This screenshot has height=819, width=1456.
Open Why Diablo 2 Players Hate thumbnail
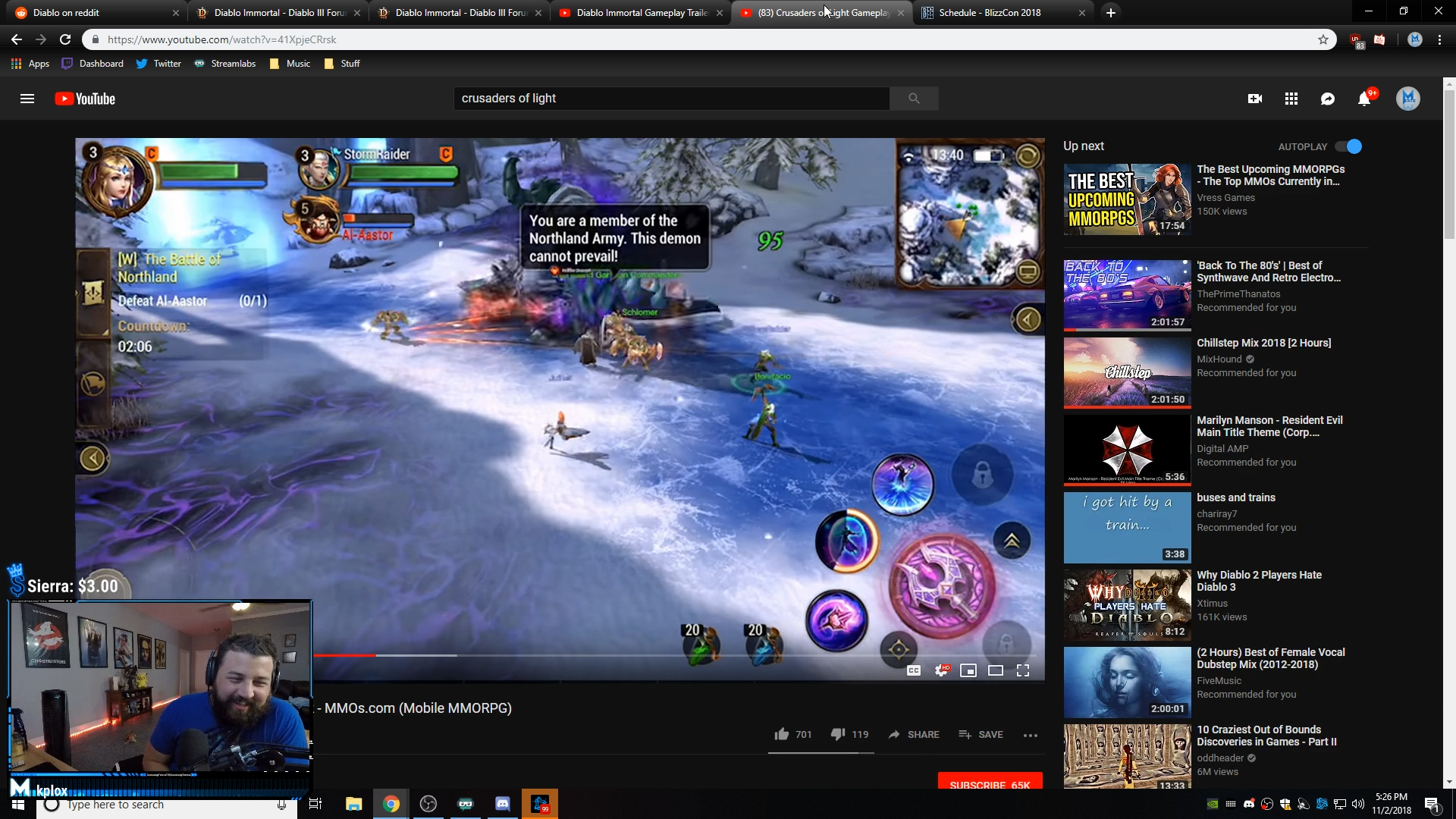(x=1127, y=604)
